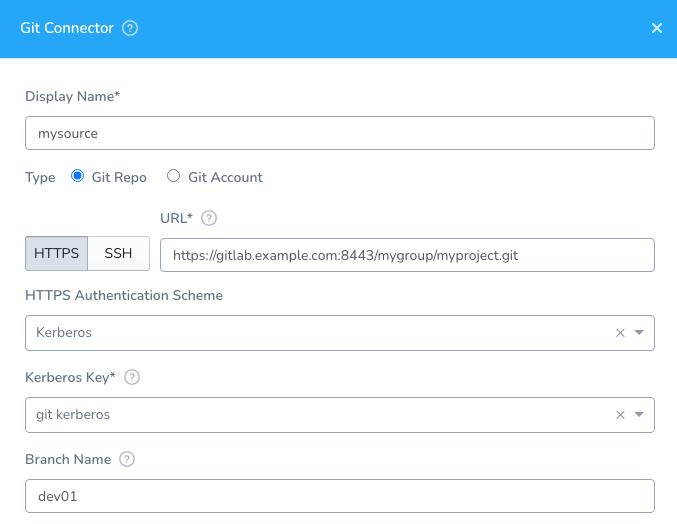Open the Git Connector help icon
677x524 pixels.
tap(130, 28)
